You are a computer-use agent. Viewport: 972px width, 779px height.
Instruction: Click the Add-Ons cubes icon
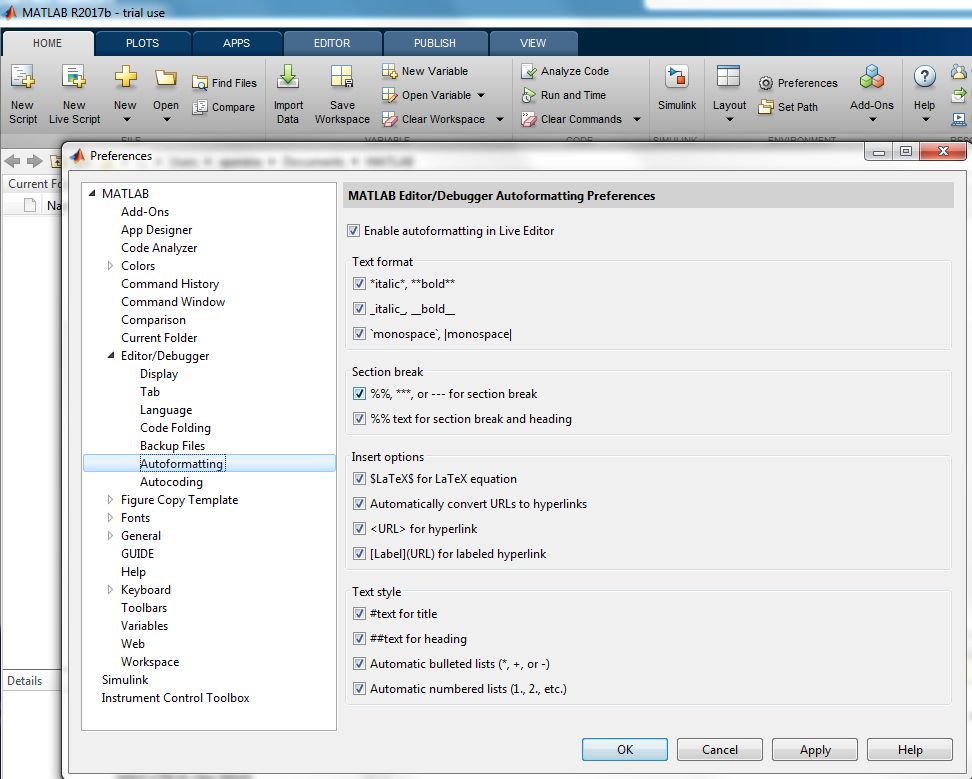point(872,77)
